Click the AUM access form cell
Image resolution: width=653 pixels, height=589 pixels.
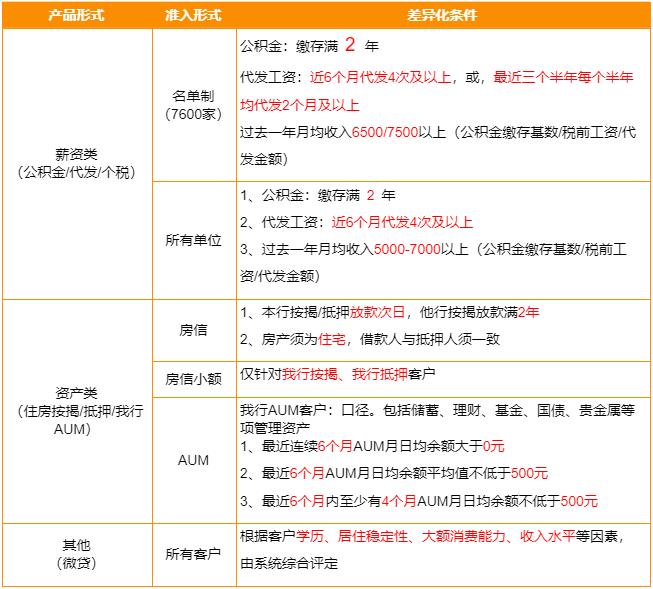(x=192, y=460)
